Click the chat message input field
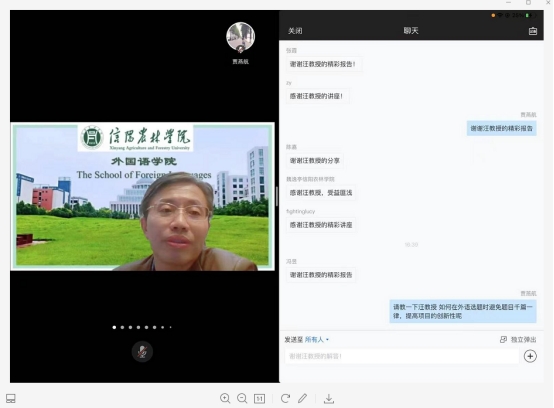Screen dimensions: 554x408 (x=402, y=356)
